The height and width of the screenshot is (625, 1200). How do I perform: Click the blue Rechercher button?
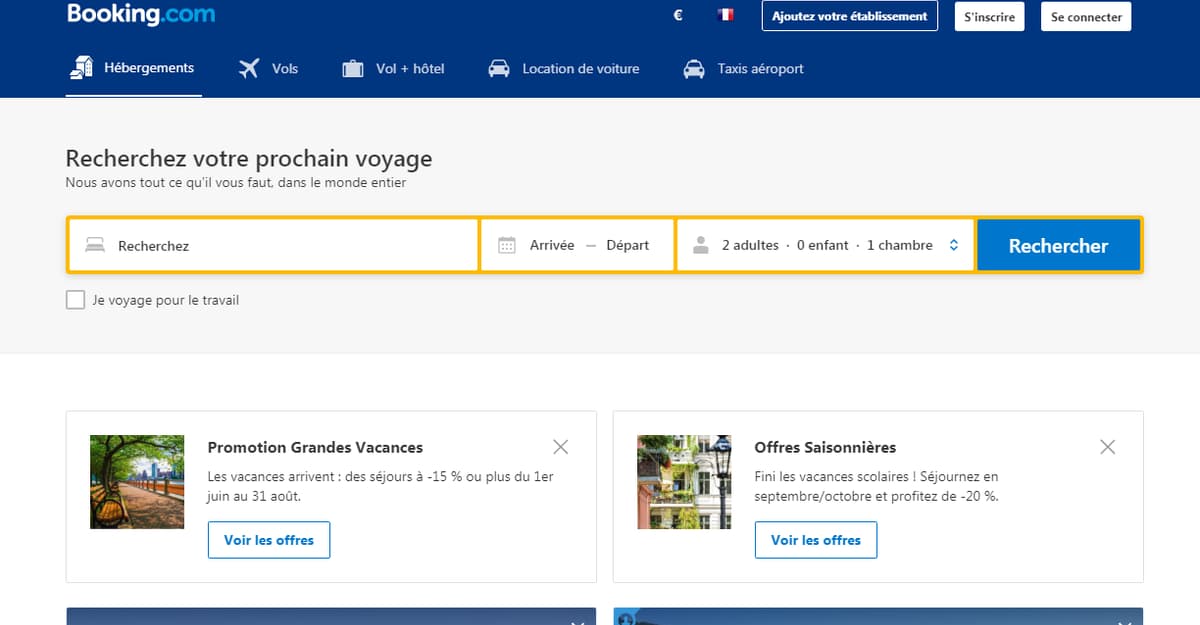1058,245
